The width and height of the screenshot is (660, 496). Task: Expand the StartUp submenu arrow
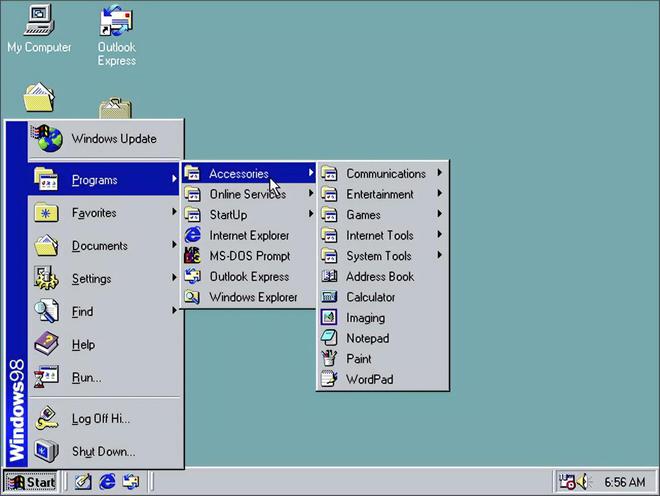click(311, 213)
